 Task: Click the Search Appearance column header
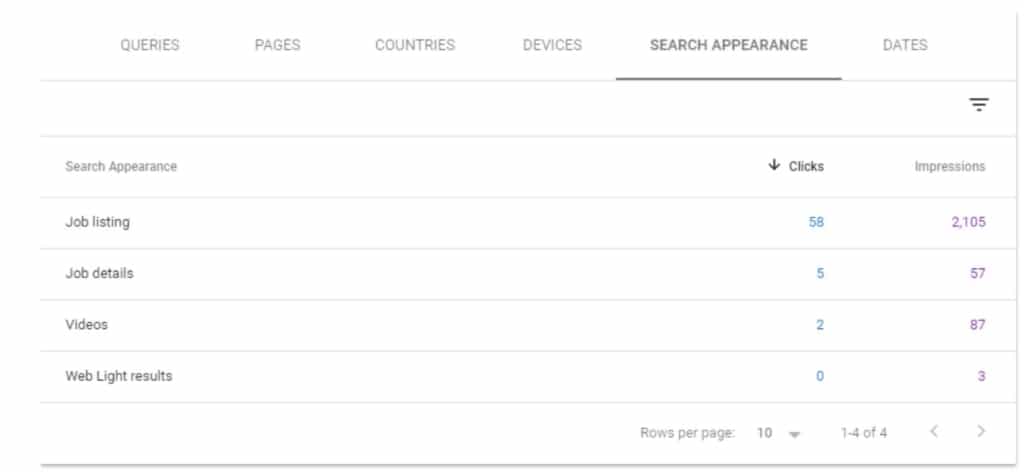[x=121, y=167]
